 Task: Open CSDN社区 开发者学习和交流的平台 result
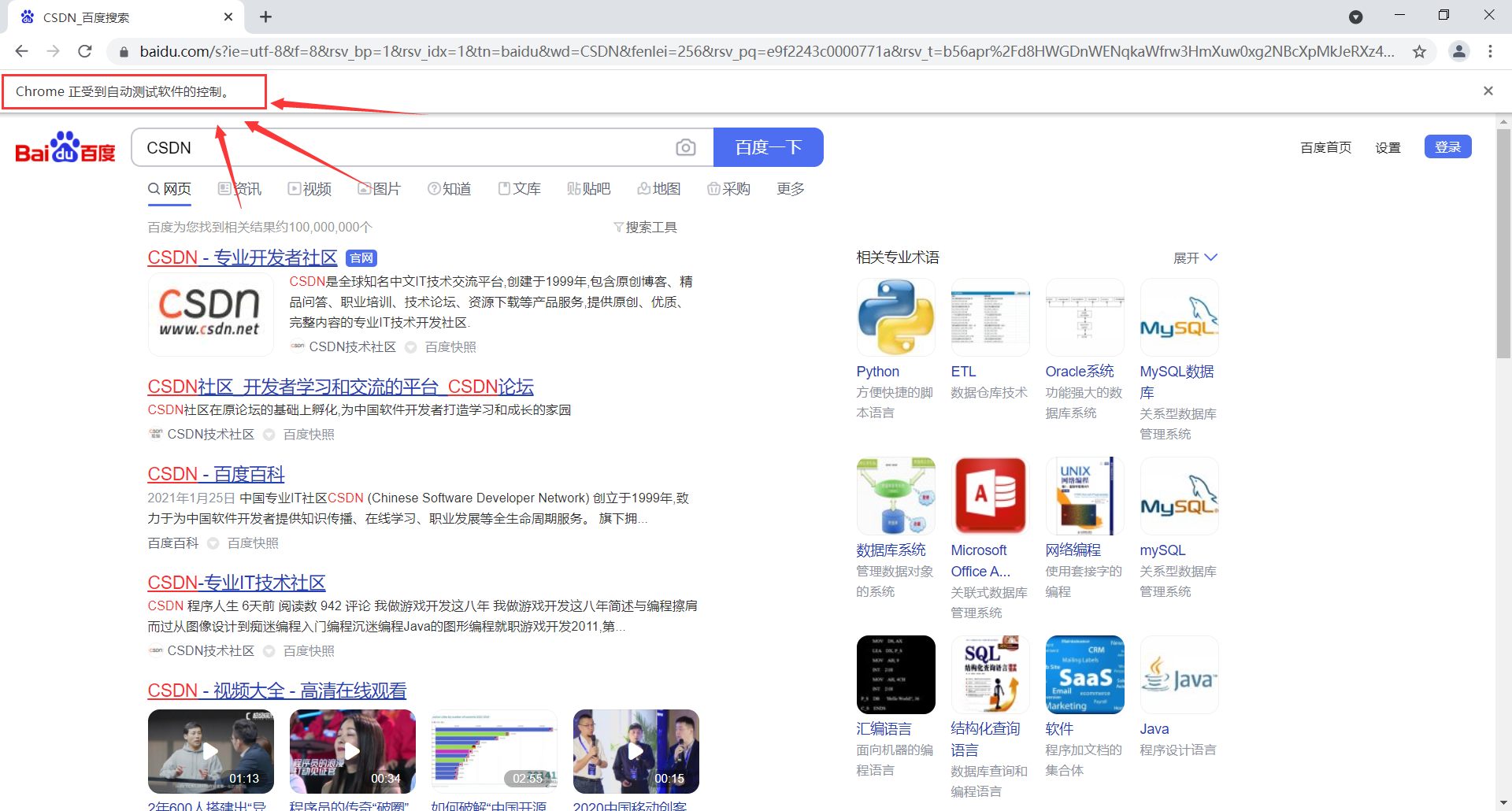340,387
